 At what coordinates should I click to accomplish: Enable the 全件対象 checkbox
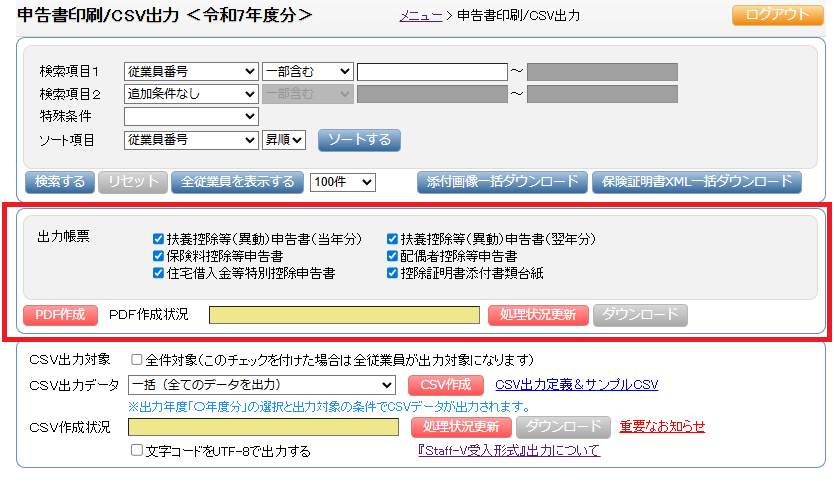tap(137, 360)
